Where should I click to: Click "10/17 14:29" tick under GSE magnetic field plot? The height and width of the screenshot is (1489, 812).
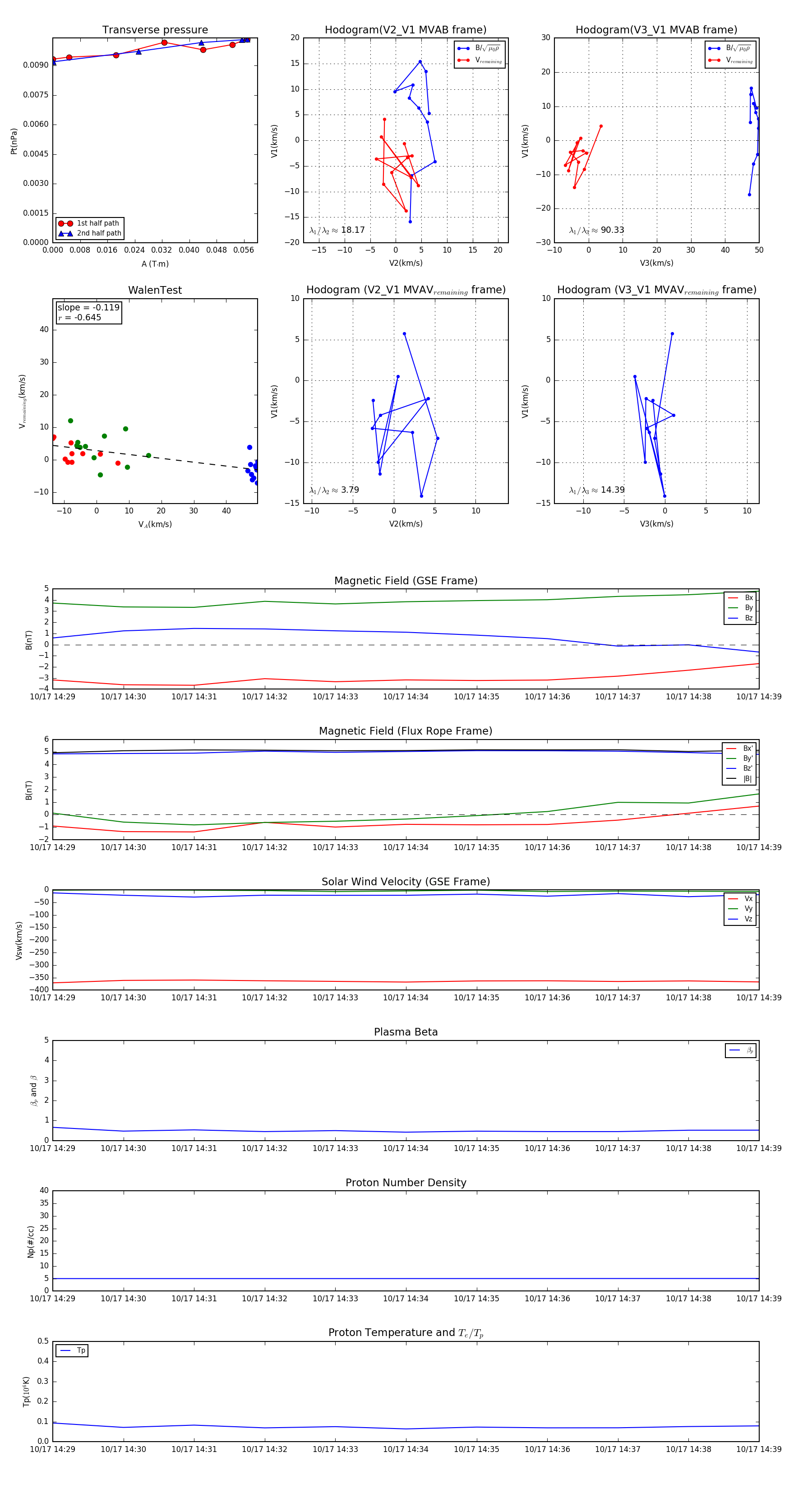point(53,697)
